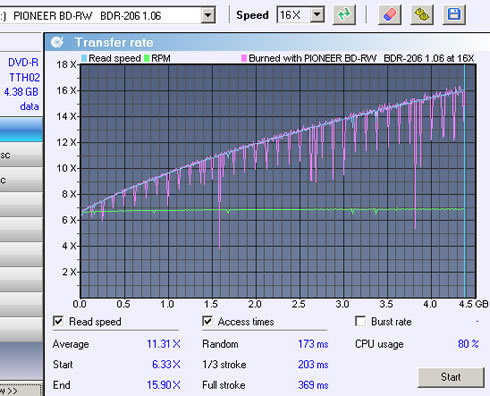Viewport: 490px width, 396px height.
Task: Enable the Burst rate checkbox
Action: coord(360,321)
